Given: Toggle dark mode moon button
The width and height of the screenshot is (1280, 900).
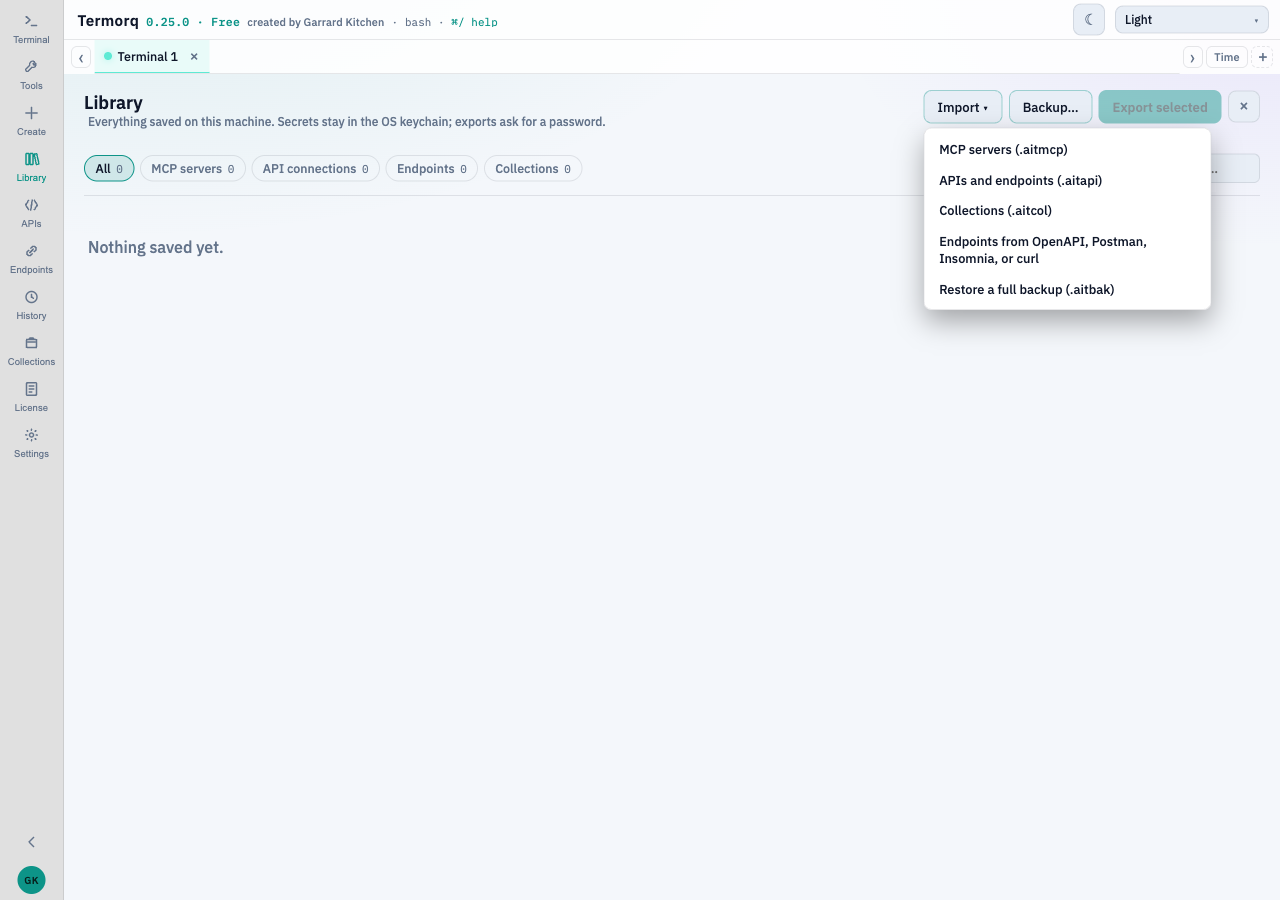Looking at the screenshot, I should pos(1089,19).
